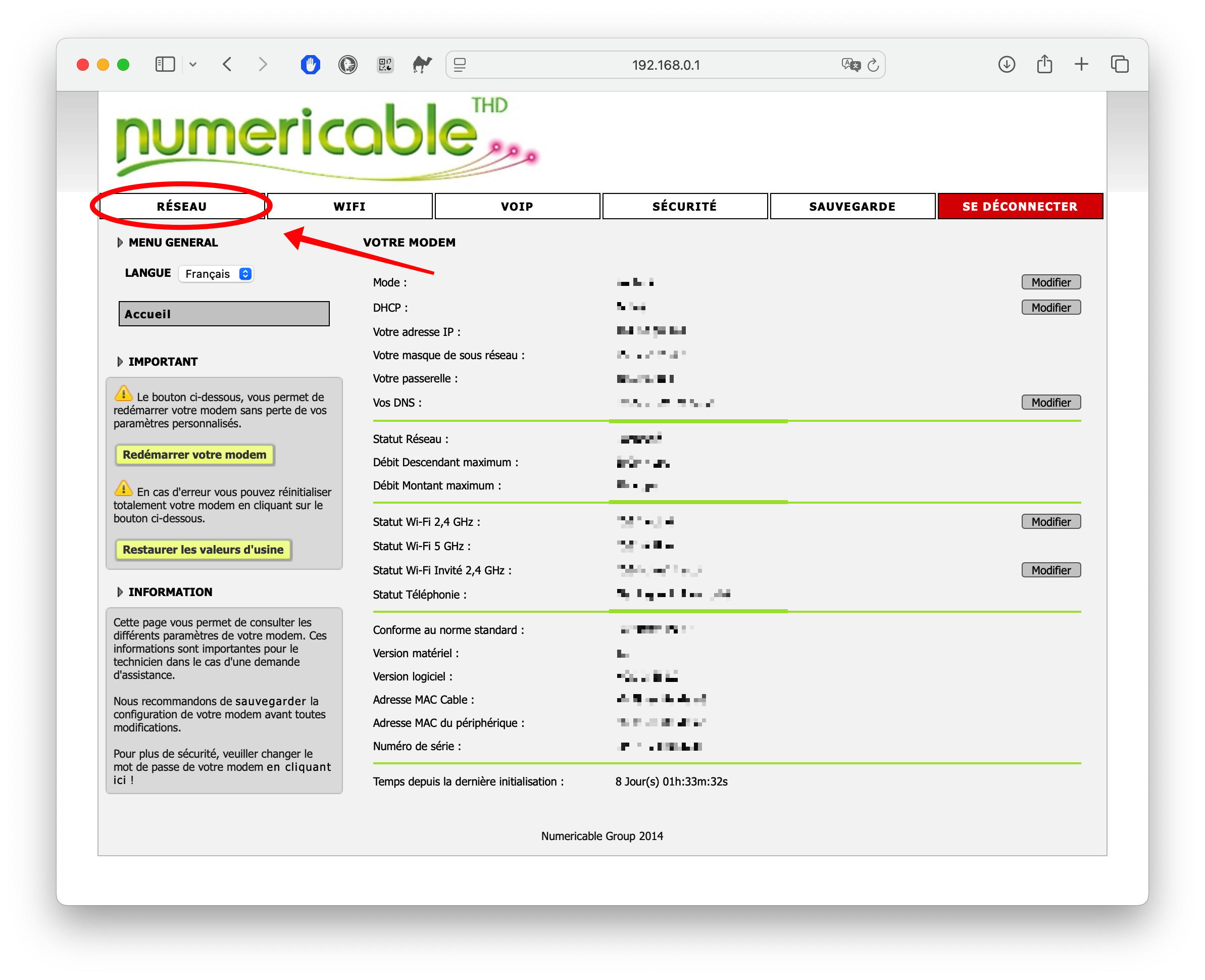Click the blue hand AdBlock extension icon
The height and width of the screenshot is (980, 1205).
click(x=310, y=65)
